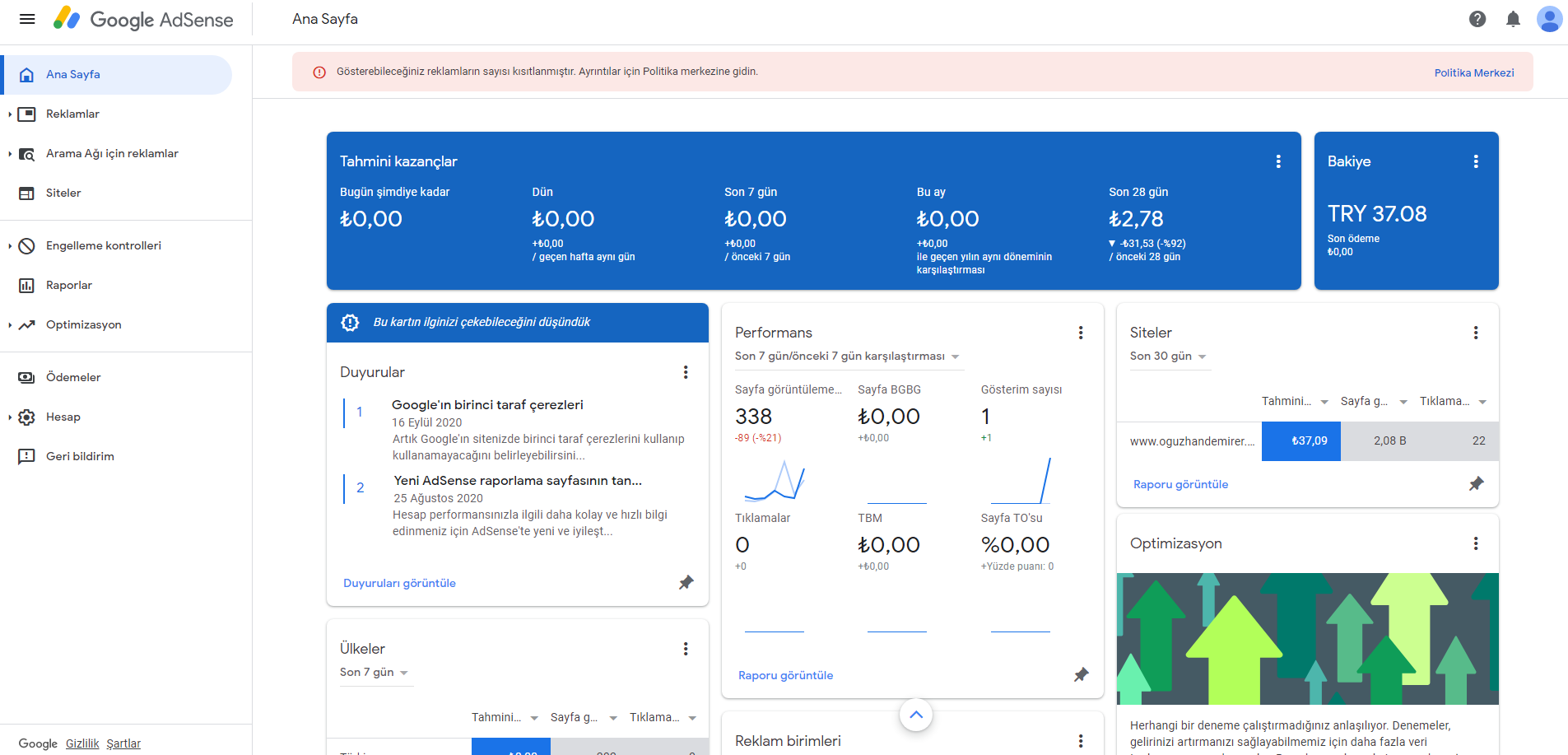Open the Tahmini kazançlar card options menu
The height and width of the screenshot is (755, 1568).
1278,161
